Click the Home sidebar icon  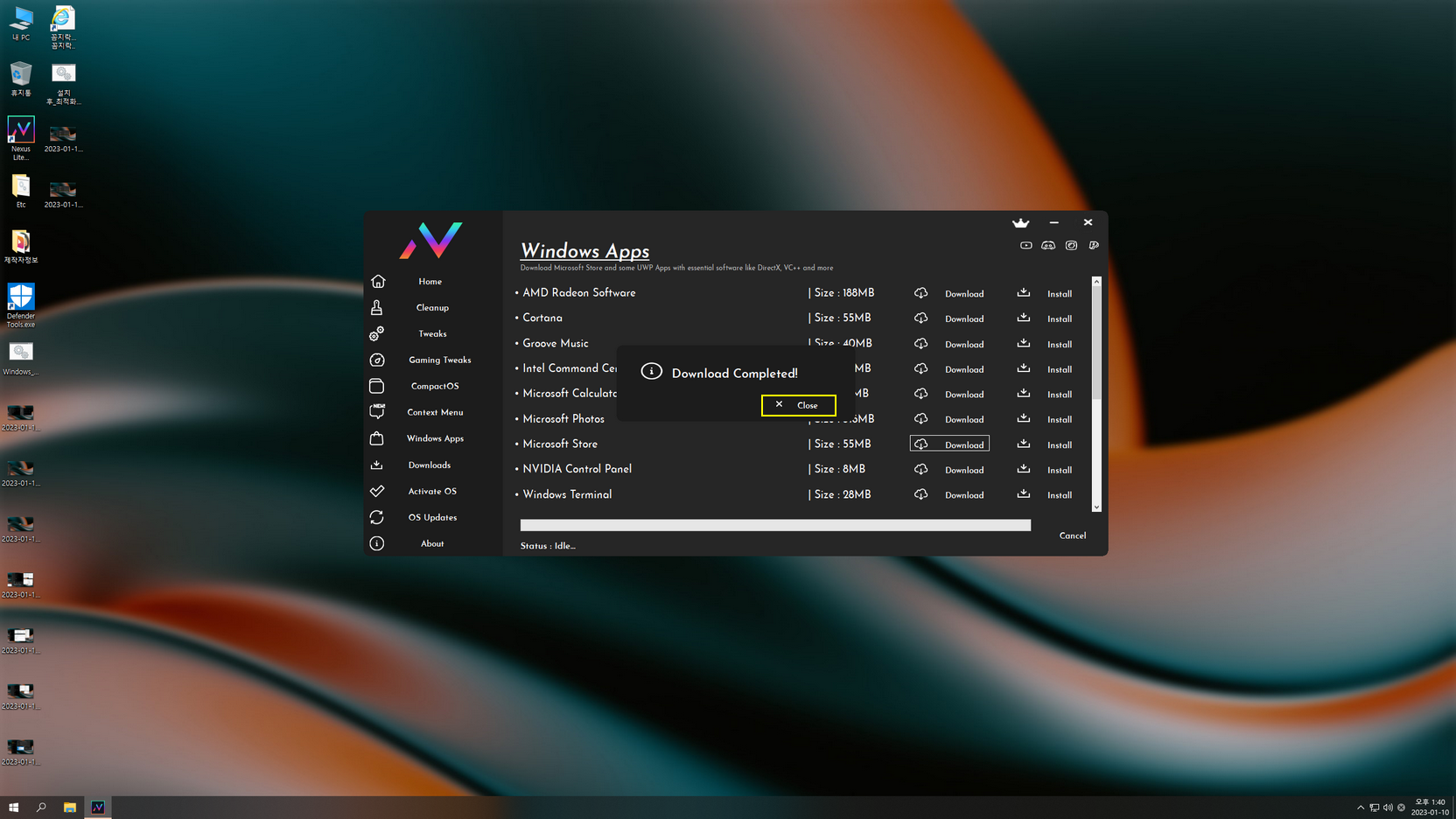click(378, 282)
